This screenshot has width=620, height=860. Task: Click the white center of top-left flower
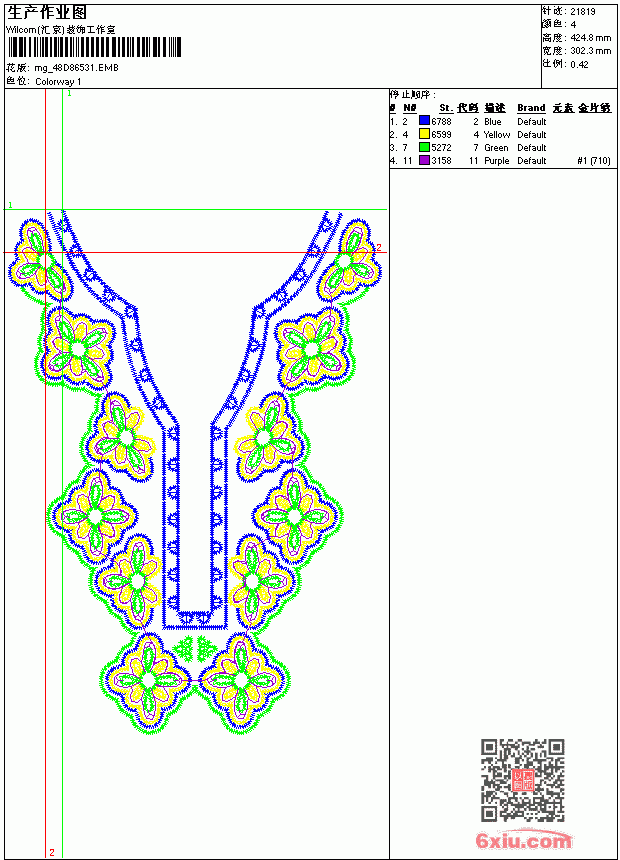37,258
